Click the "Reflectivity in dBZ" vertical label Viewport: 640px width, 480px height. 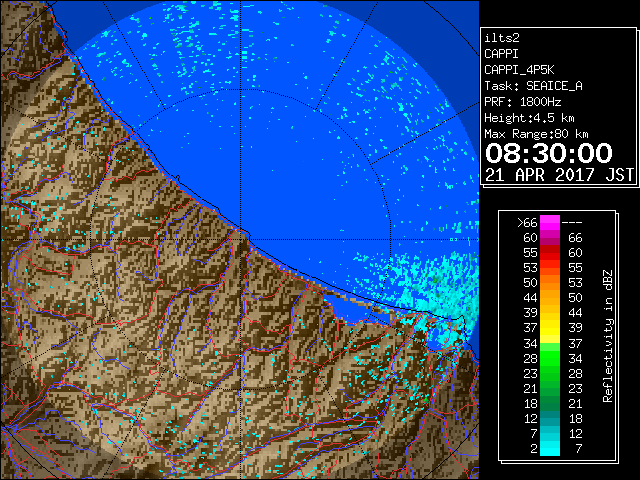607,336
